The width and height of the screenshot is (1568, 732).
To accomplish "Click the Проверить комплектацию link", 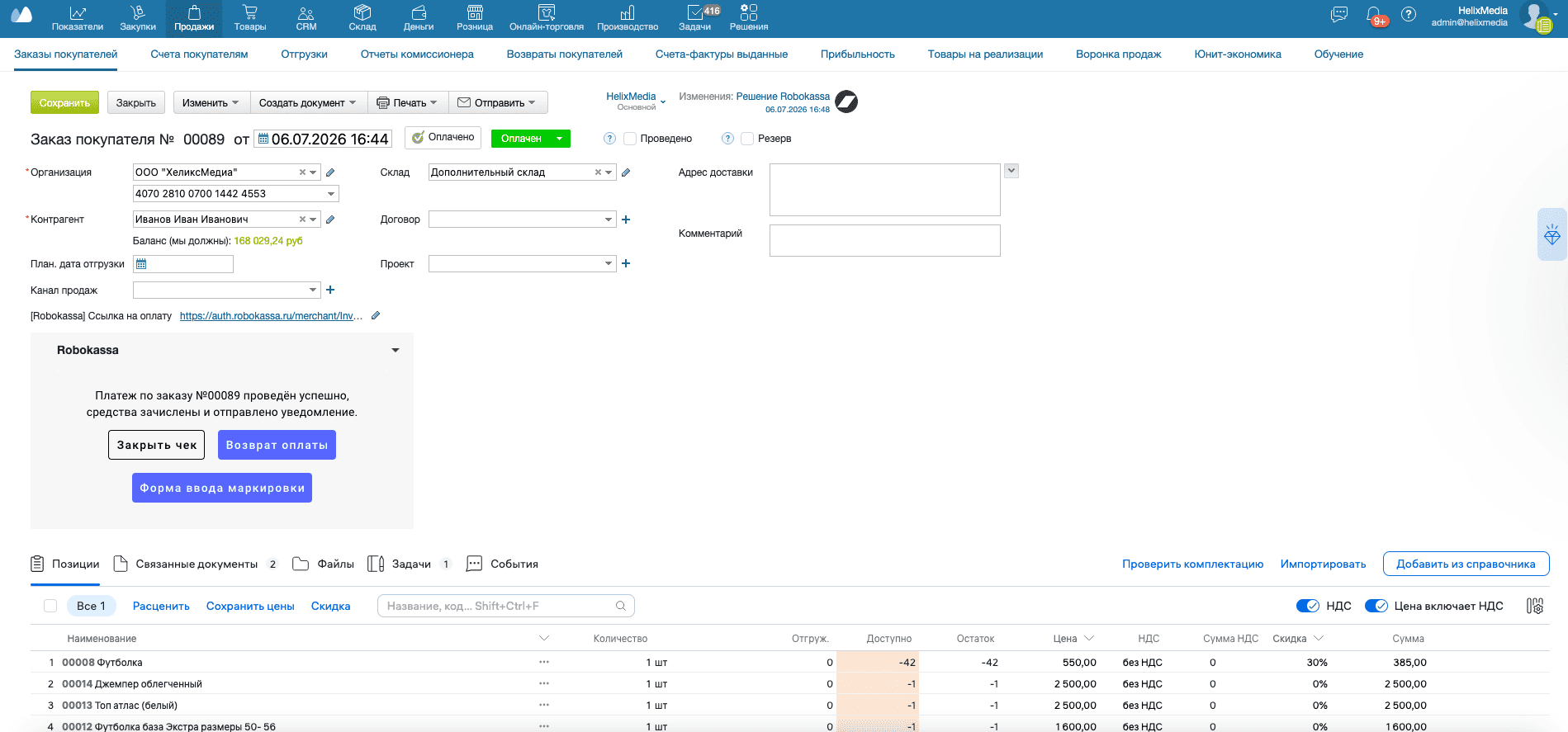I will coord(1192,564).
